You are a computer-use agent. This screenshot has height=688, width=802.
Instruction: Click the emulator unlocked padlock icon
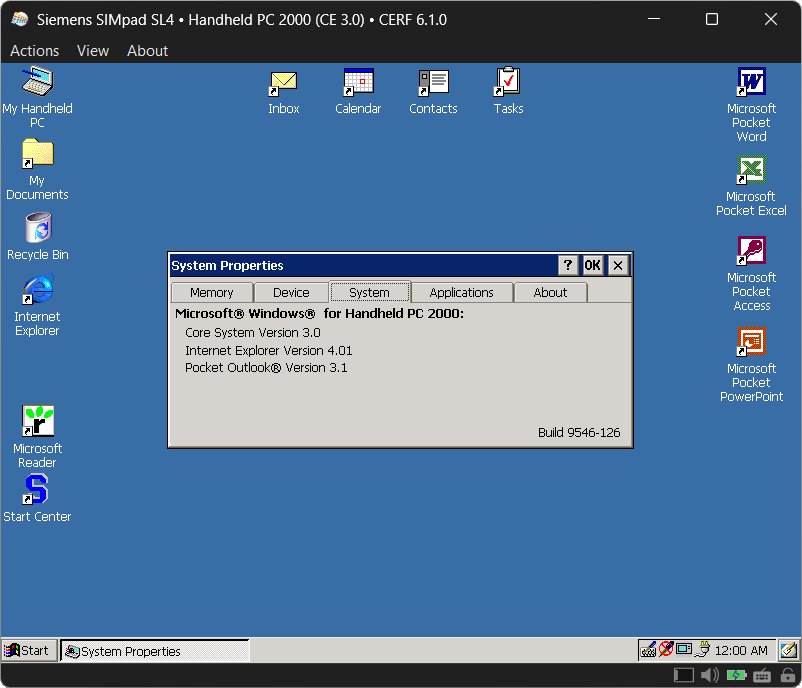(788, 675)
